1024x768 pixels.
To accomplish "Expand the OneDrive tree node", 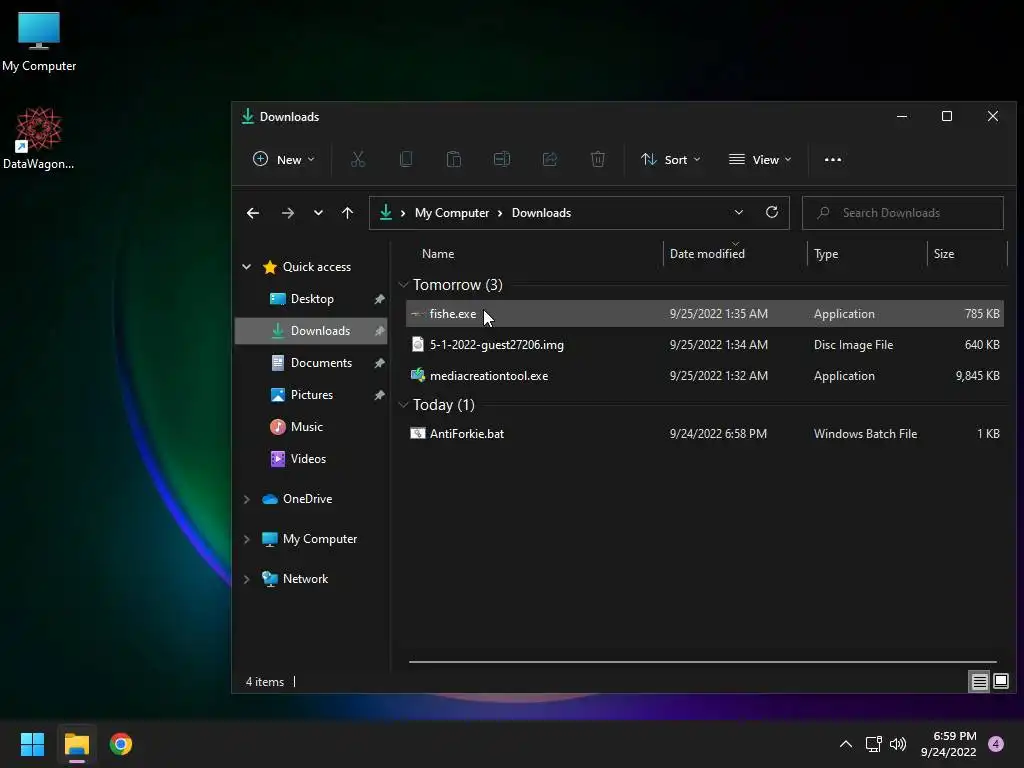I will click(246, 499).
